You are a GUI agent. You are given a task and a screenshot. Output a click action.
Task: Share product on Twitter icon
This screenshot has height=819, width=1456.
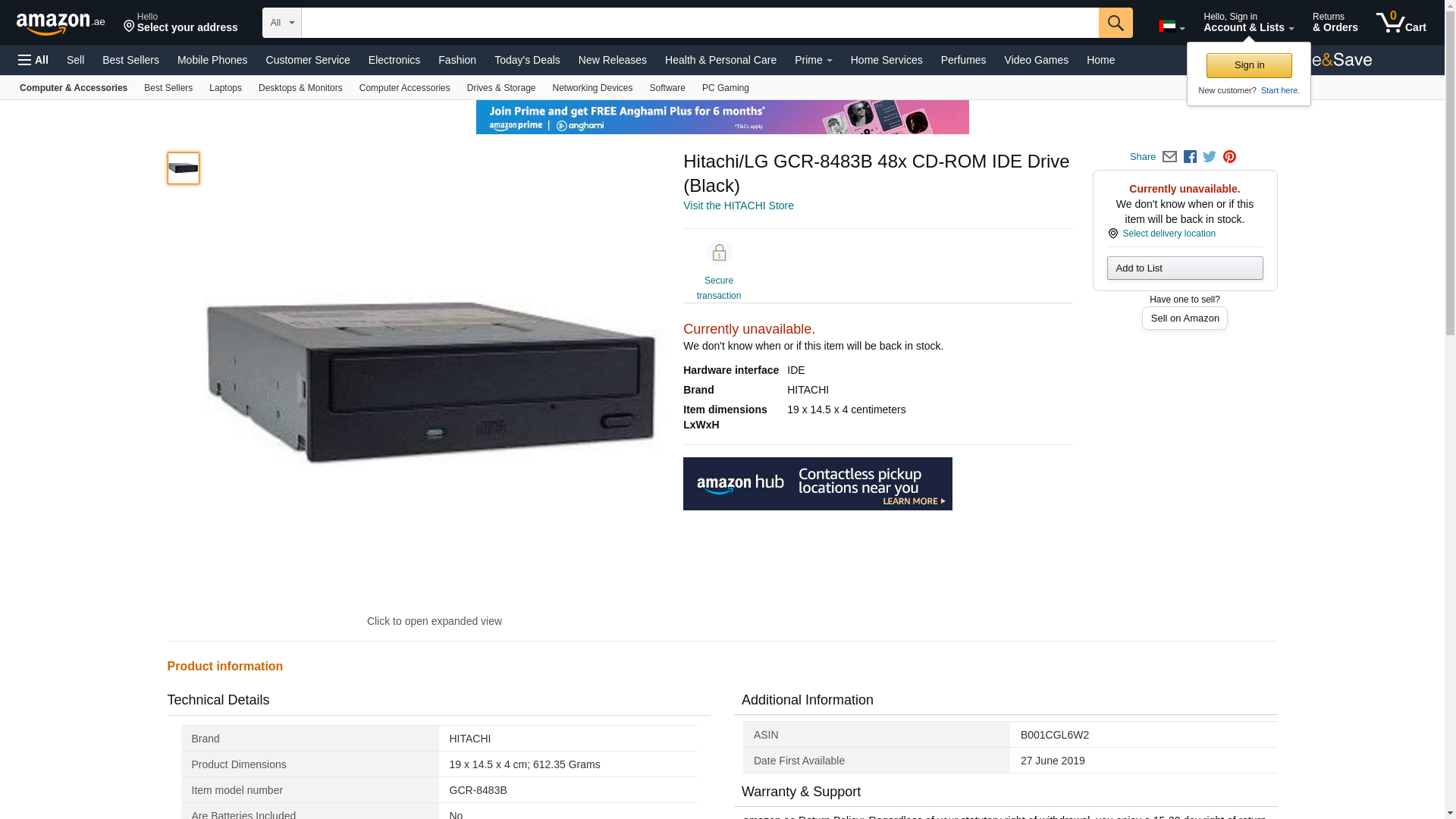tap(1210, 157)
